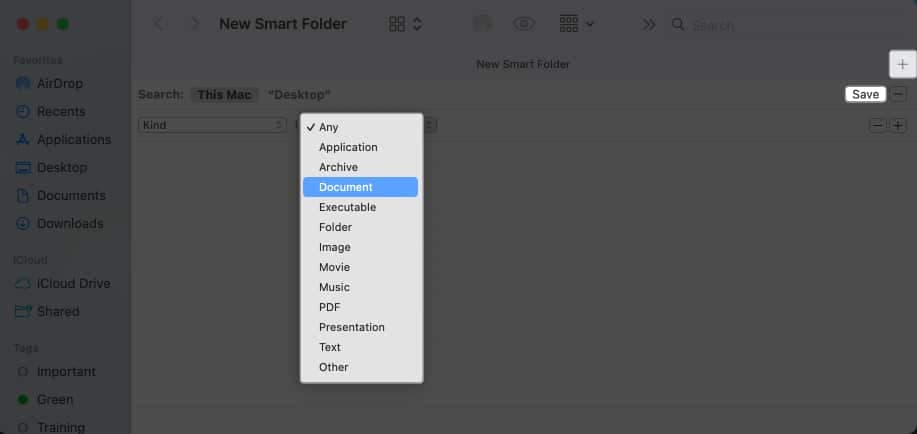Click the Finder back arrow
Image resolution: width=917 pixels, height=434 pixels.
158,24
